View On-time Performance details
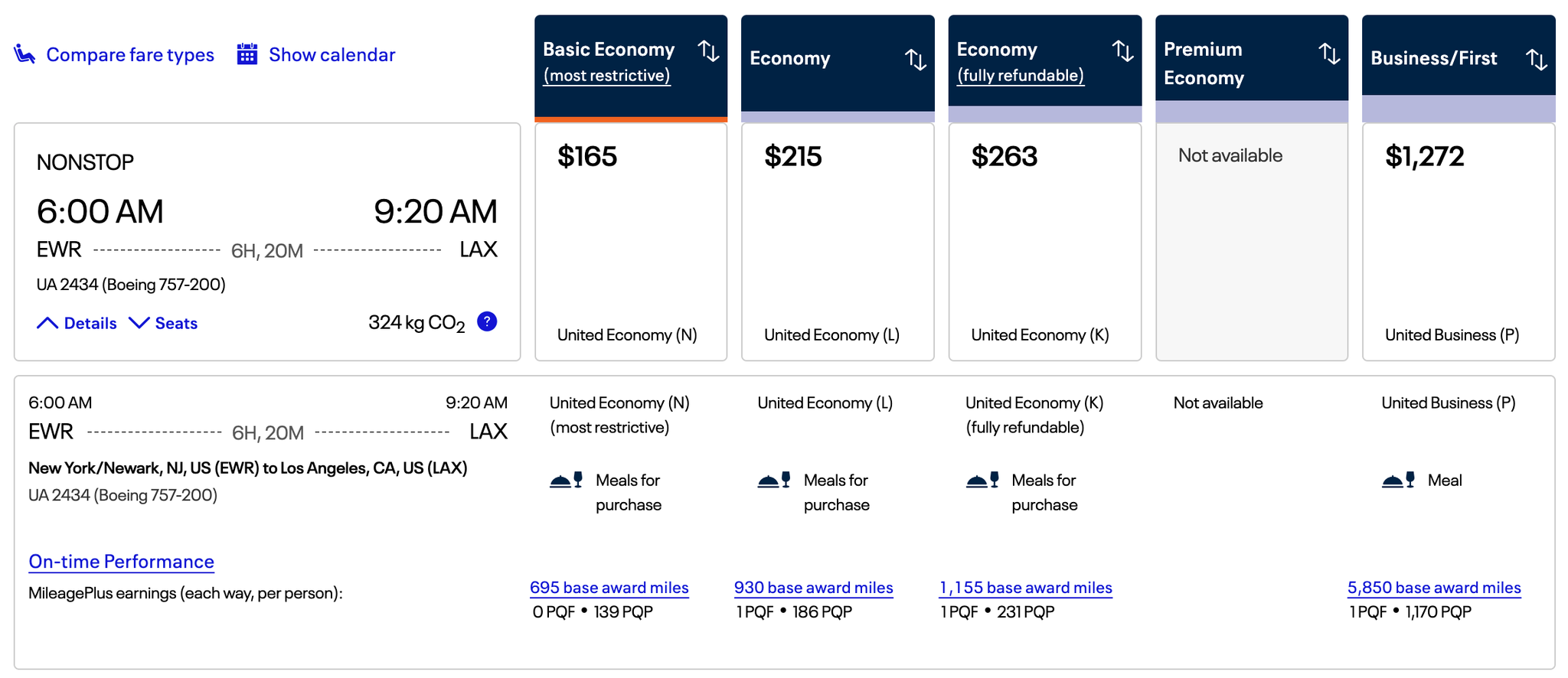1568x678 pixels. click(x=121, y=561)
